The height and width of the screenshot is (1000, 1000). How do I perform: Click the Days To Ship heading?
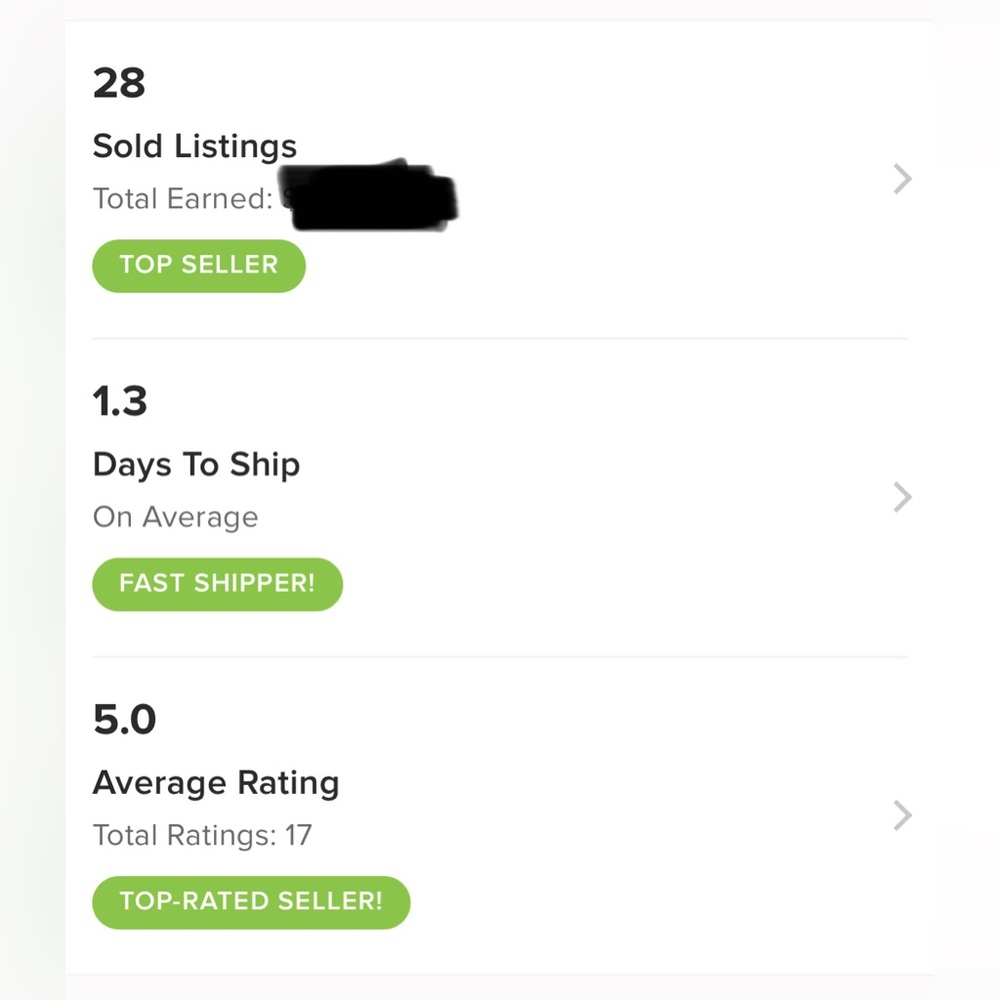(196, 465)
